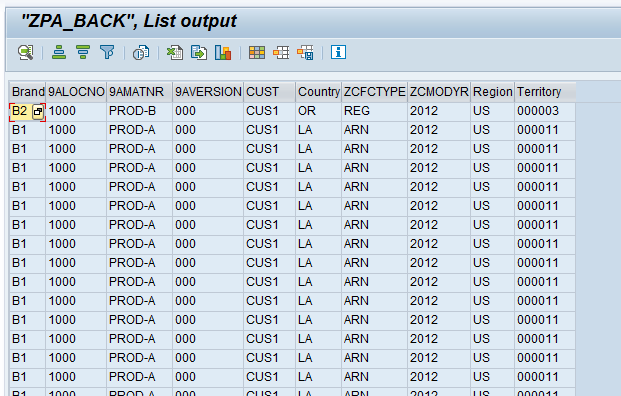Open the input help icon in B2 cell
Image resolution: width=621 pixels, height=396 pixels.
38,112
